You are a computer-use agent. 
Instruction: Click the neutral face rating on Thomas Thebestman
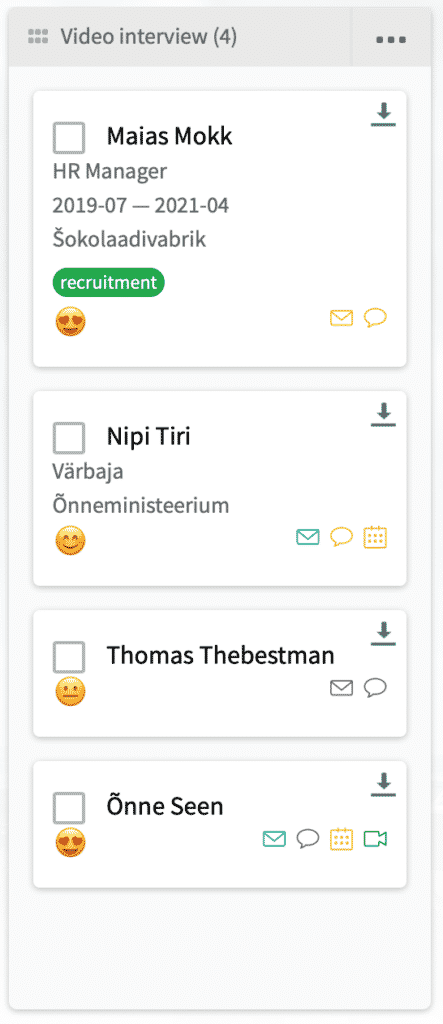pos(70,691)
